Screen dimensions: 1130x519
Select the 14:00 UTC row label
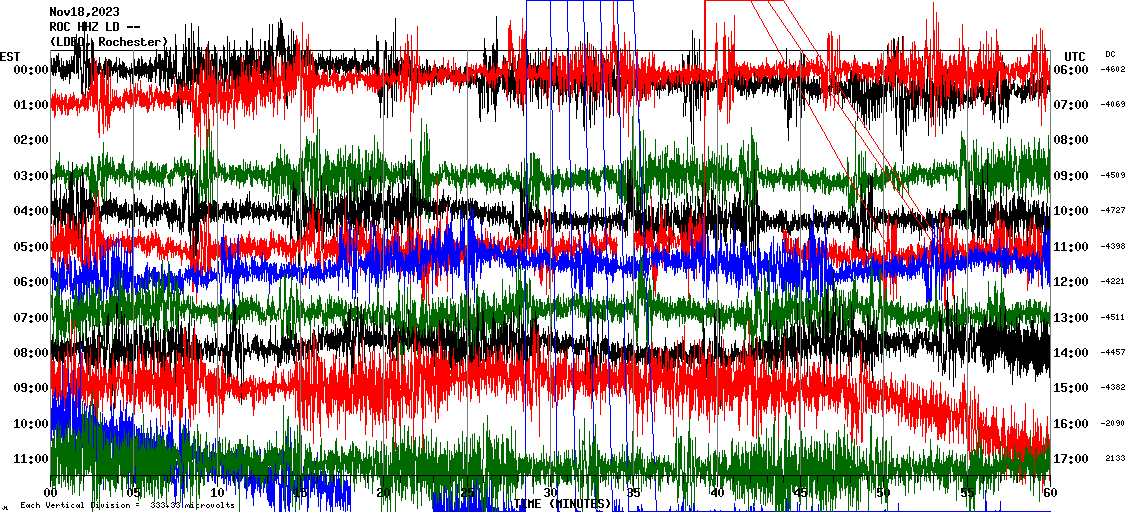pyautogui.click(x=1070, y=353)
